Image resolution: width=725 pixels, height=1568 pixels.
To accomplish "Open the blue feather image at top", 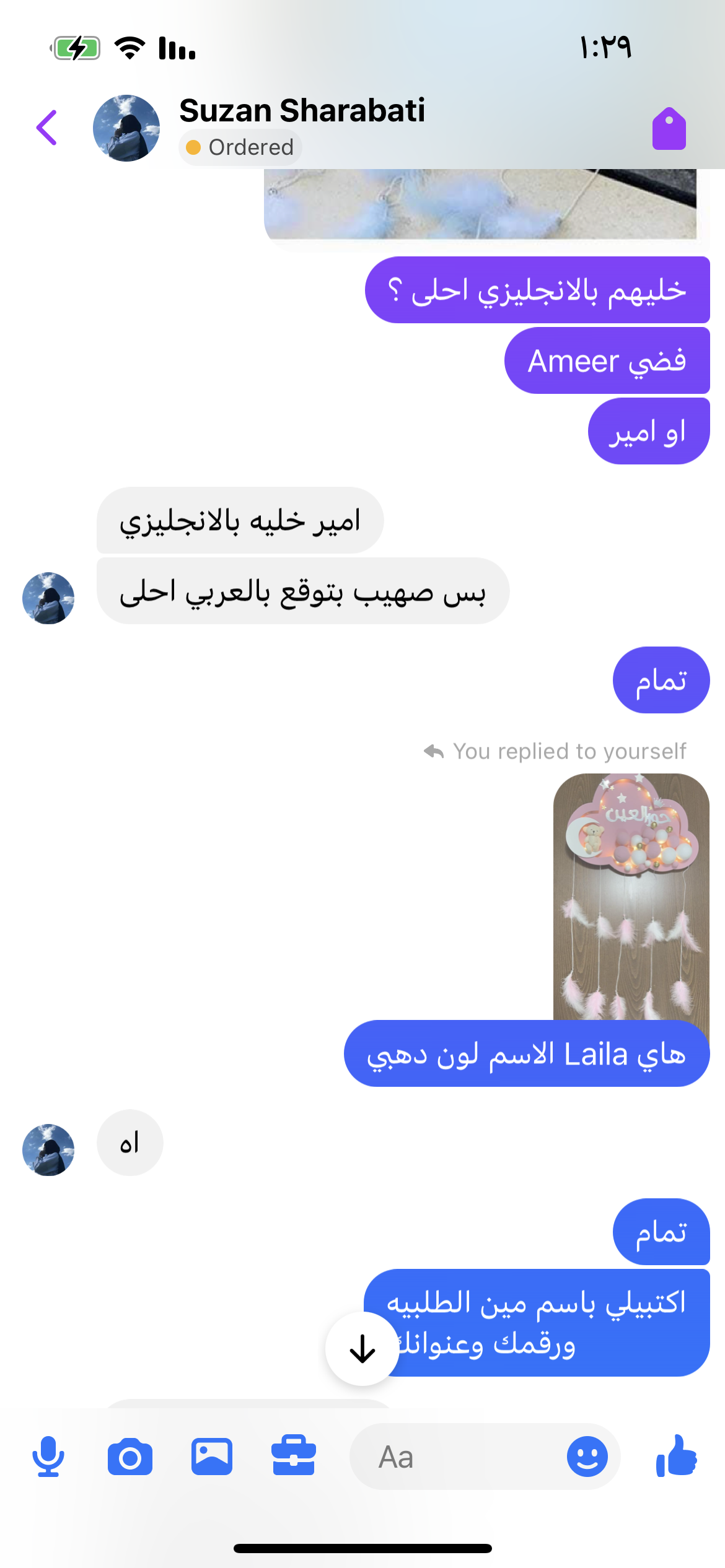I will (480, 204).
